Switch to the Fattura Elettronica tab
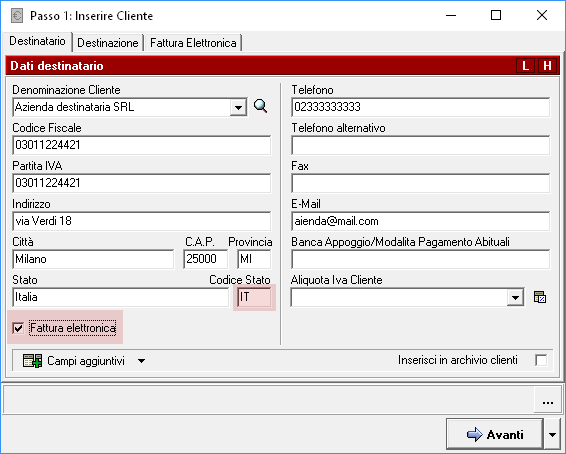566x454 pixels. pyautogui.click(x=193, y=43)
